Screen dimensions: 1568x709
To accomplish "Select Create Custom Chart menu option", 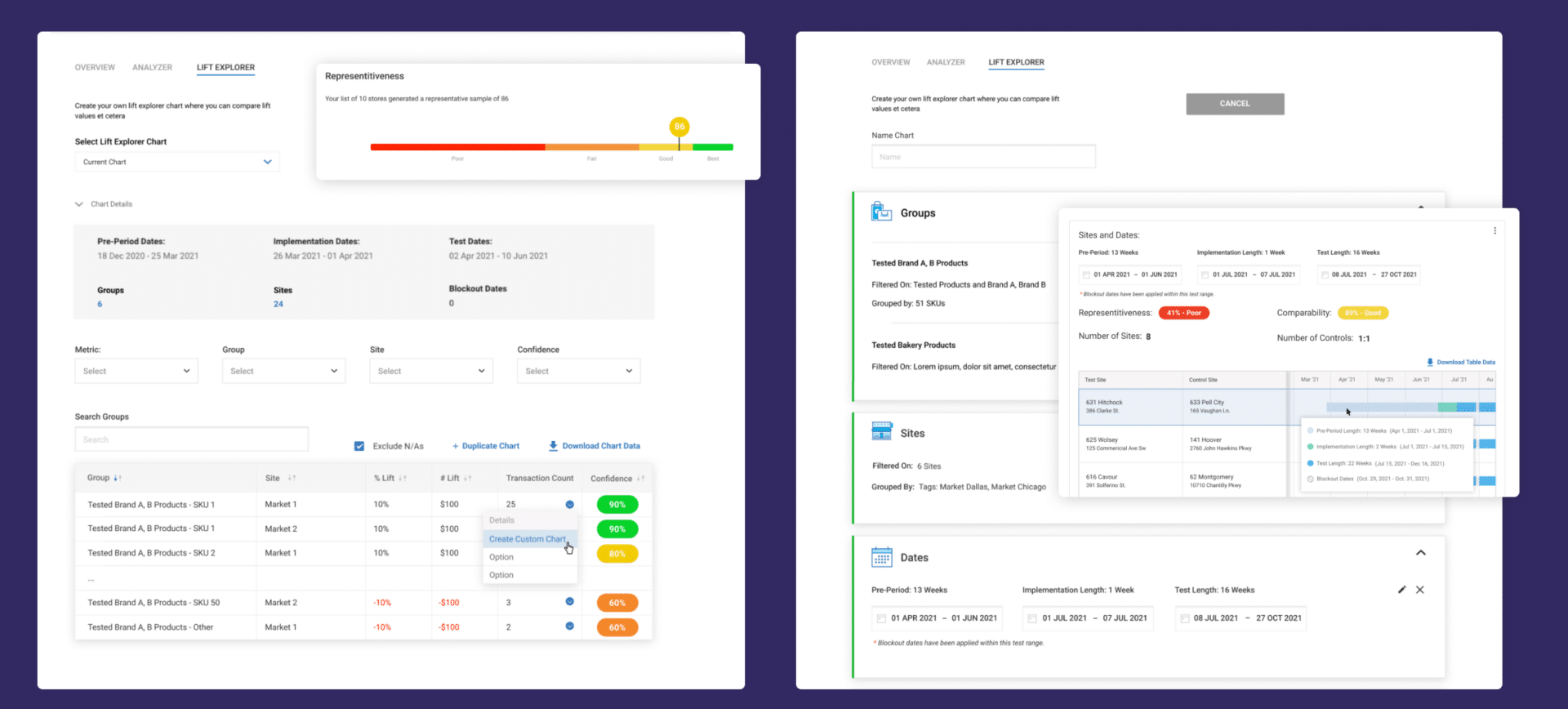I will (x=527, y=539).
